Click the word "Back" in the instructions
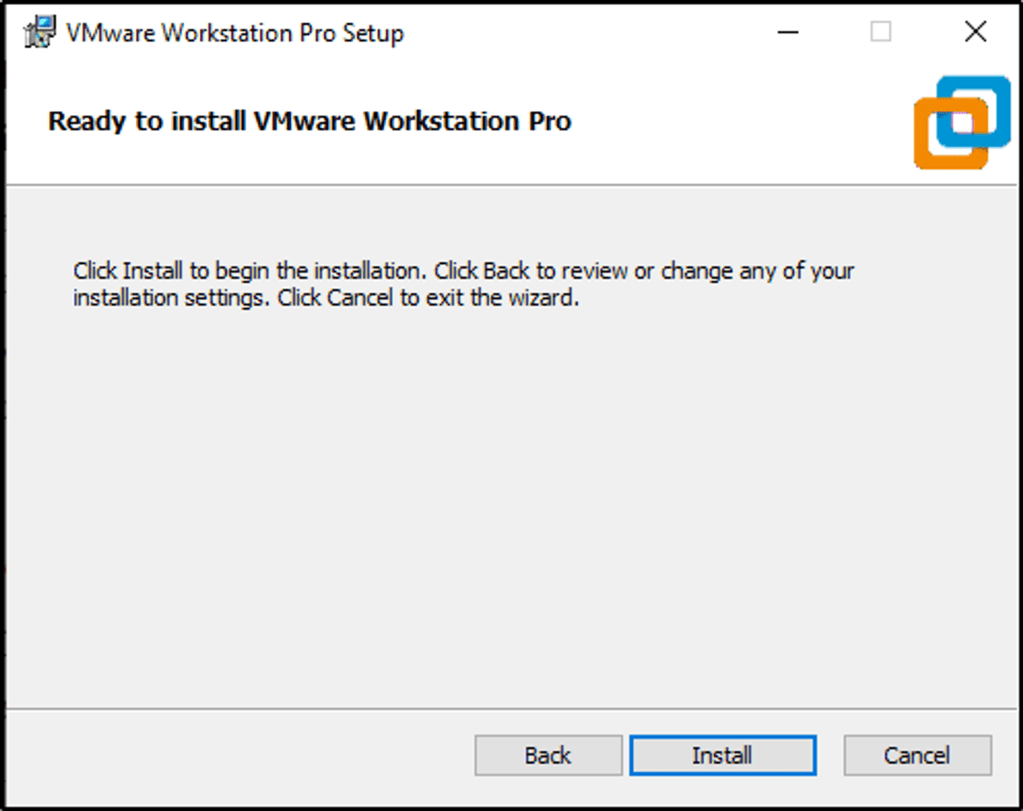The height and width of the screenshot is (811, 1023). tap(507, 271)
